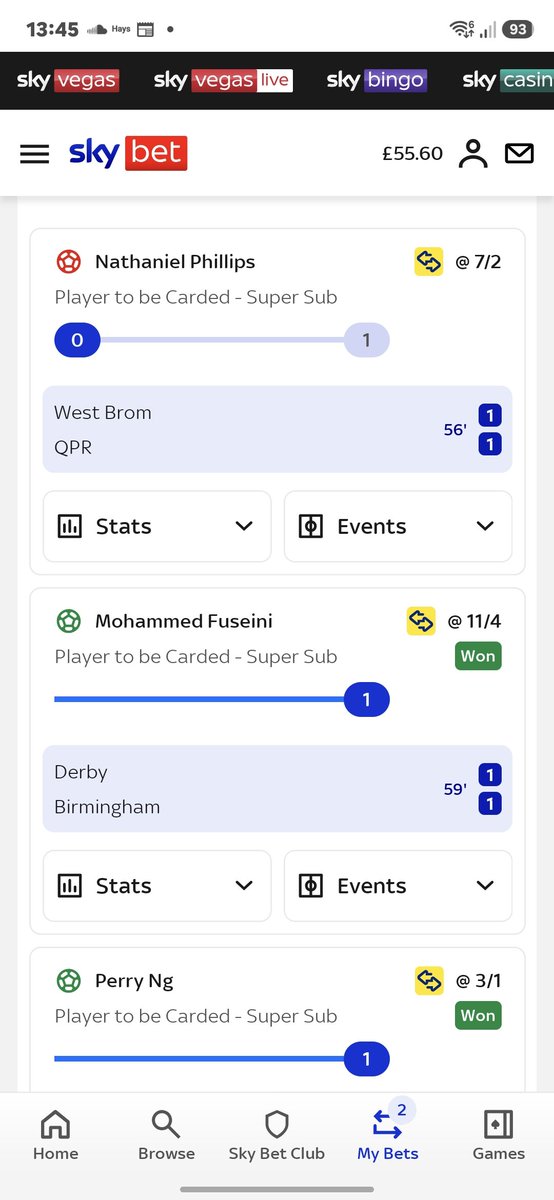Image resolution: width=554 pixels, height=1200 pixels.
Task: Tap the Super Sub icon beside Nathaniel Phillips
Action: point(428,262)
